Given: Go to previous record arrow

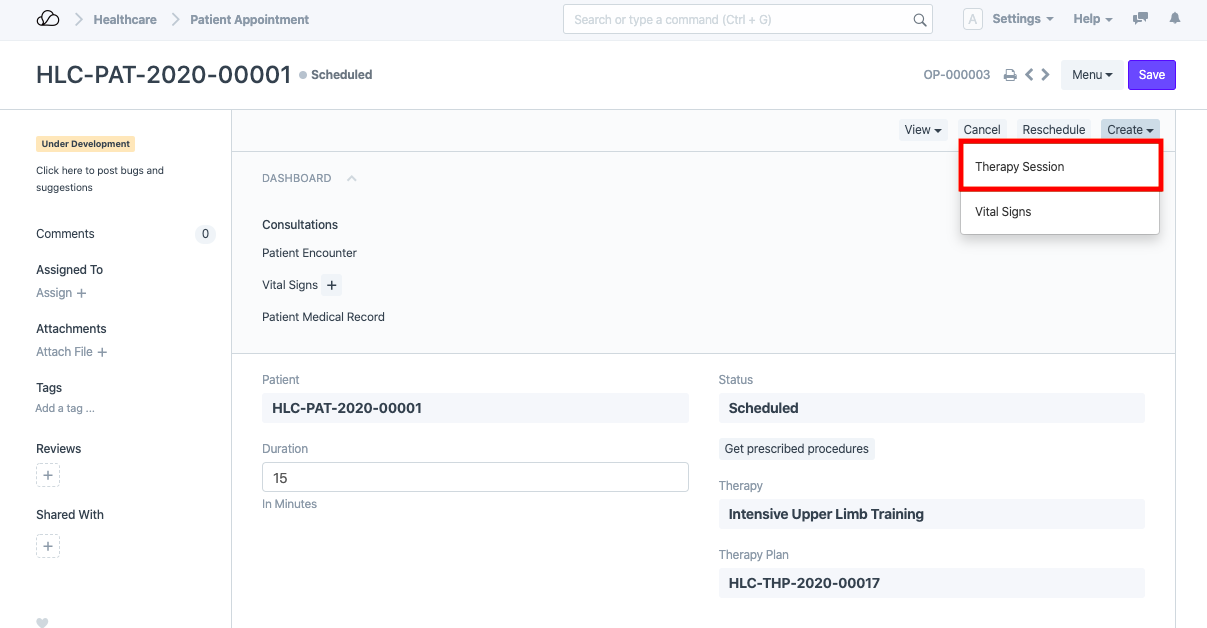Looking at the screenshot, I should pyautogui.click(x=1029, y=75).
